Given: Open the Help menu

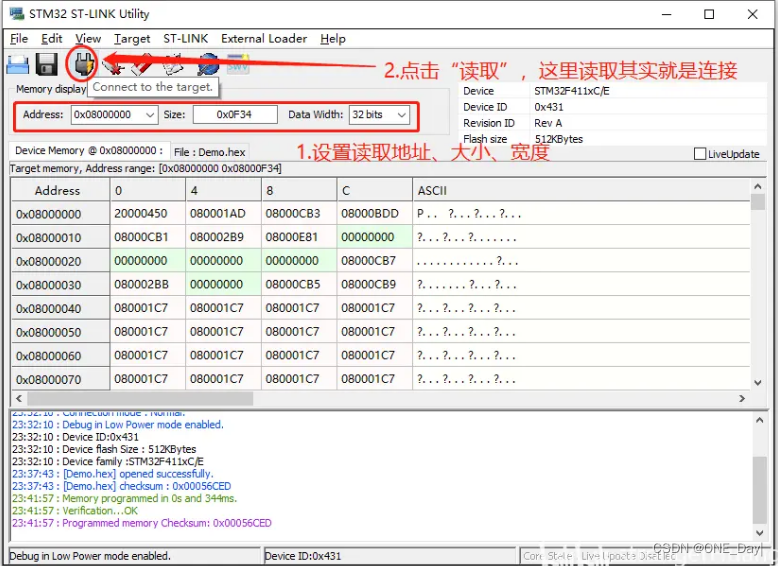Looking at the screenshot, I should coord(332,39).
